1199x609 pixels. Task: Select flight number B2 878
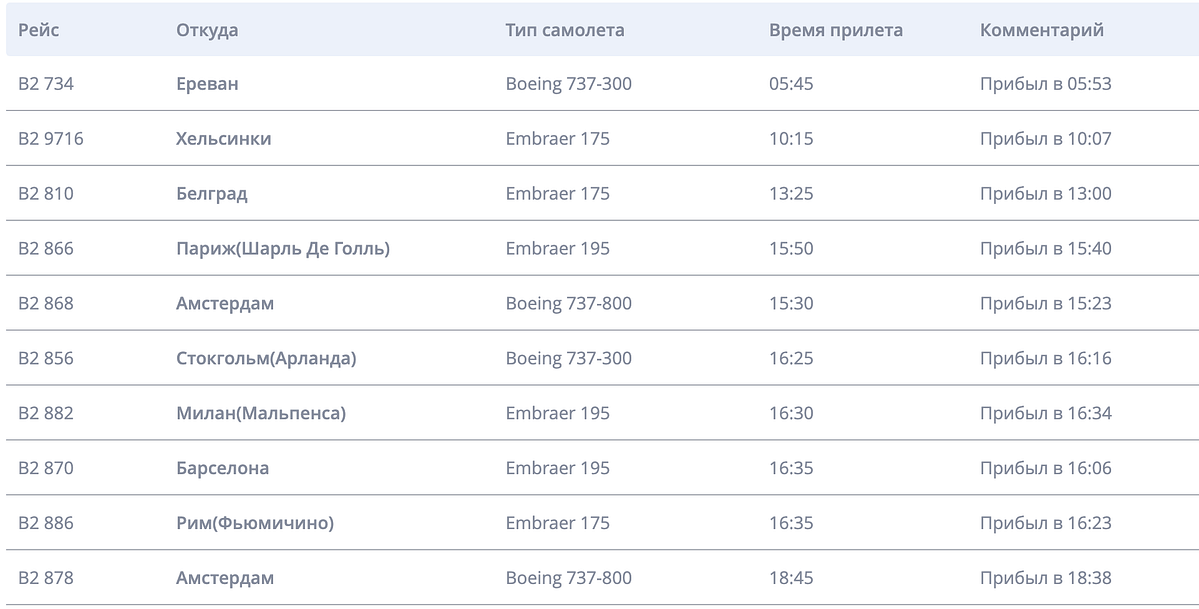(x=46, y=578)
